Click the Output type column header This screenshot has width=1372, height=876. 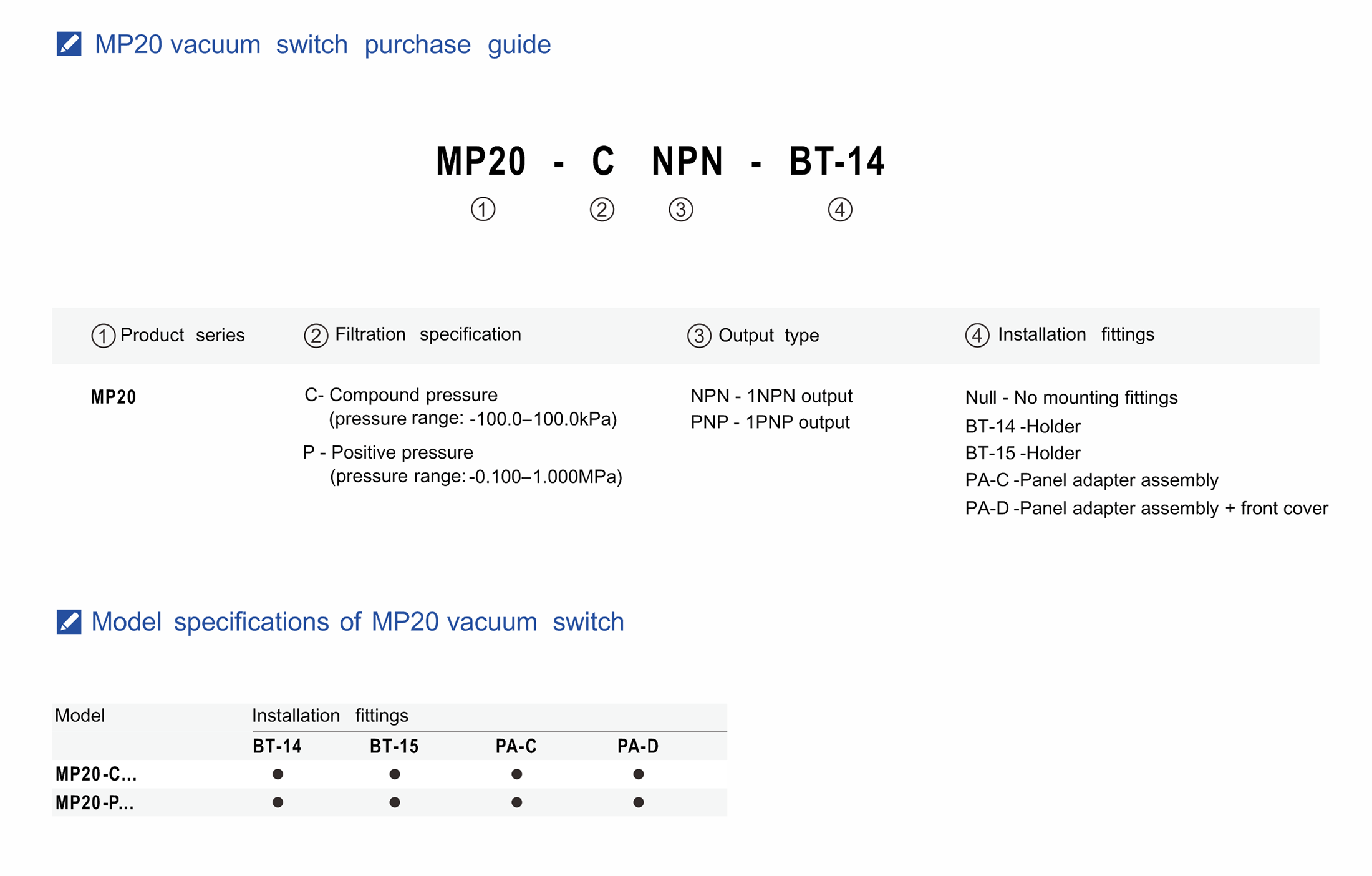(x=768, y=335)
